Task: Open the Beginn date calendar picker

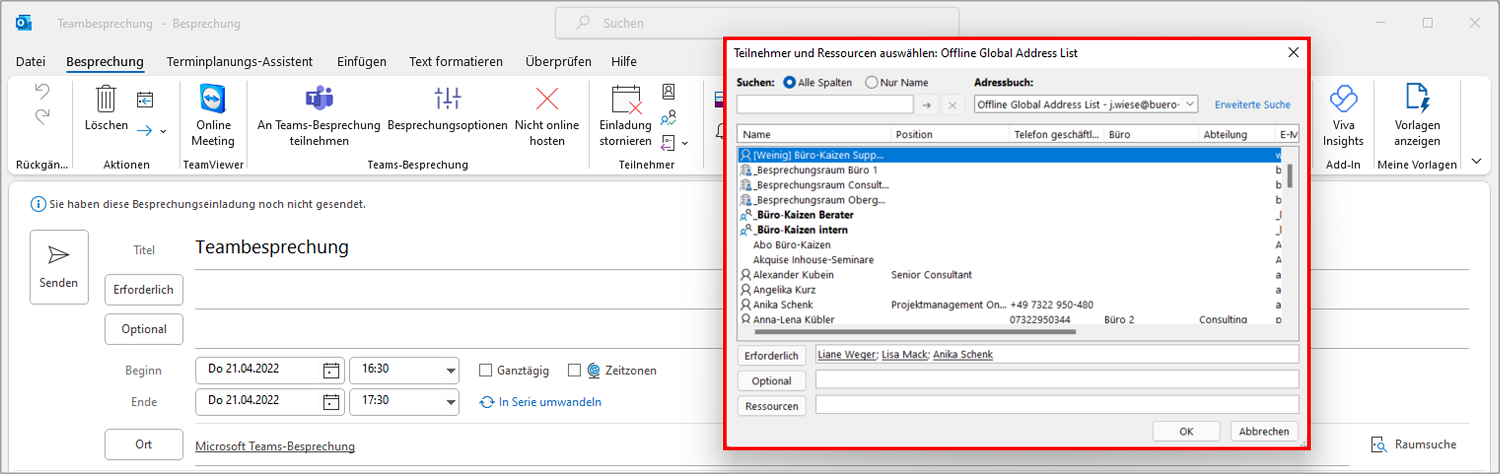Action: pyautogui.click(x=331, y=370)
